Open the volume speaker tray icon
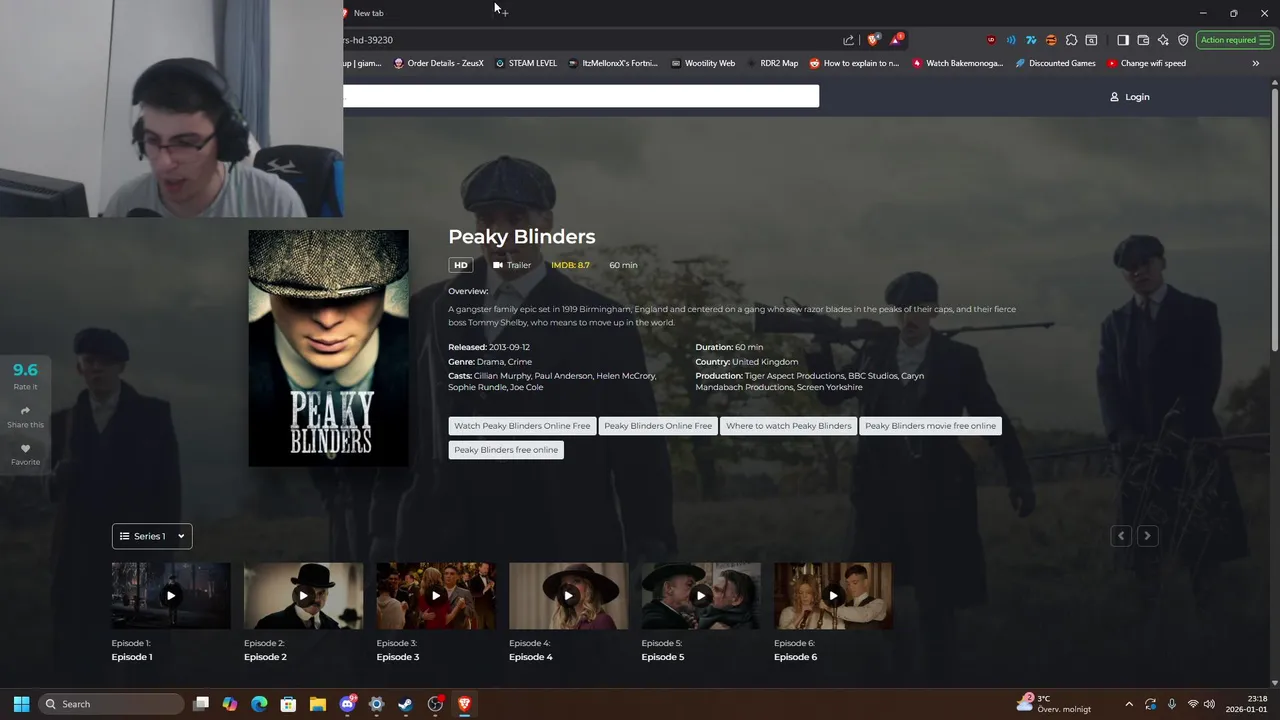This screenshot has width=1280, height=720. (1209, 704)
